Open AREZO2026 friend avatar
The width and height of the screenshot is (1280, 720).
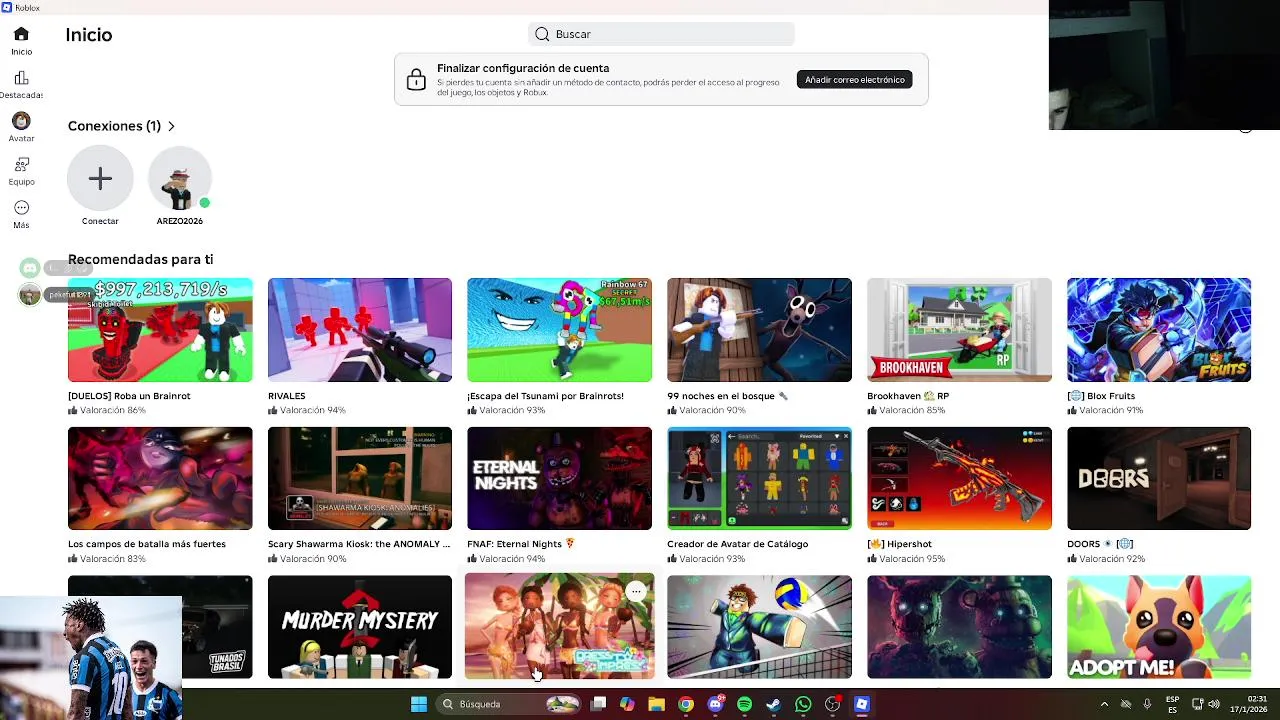click(x=180, y=179)
